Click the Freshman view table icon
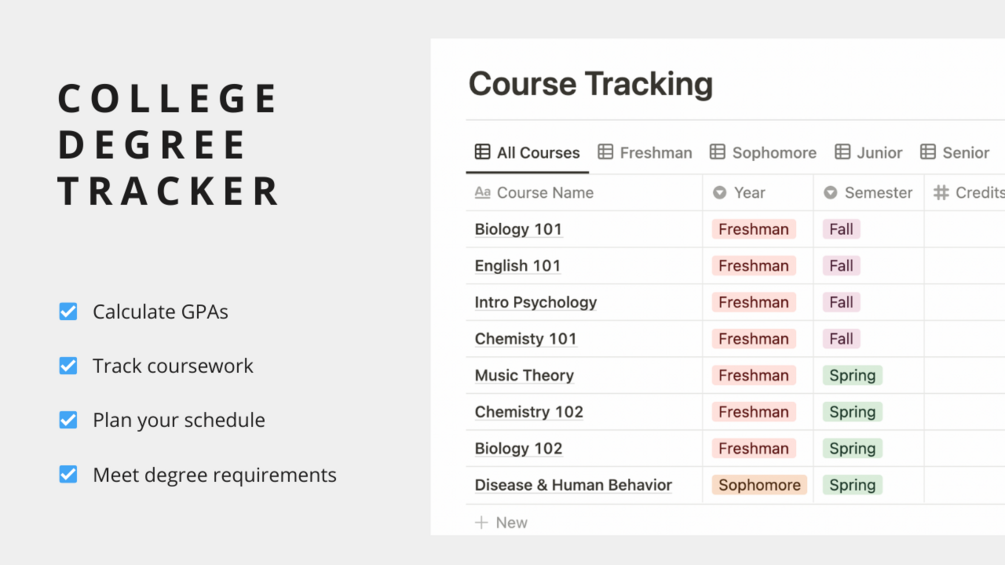The image size is (1005, 565). (606, 152)
